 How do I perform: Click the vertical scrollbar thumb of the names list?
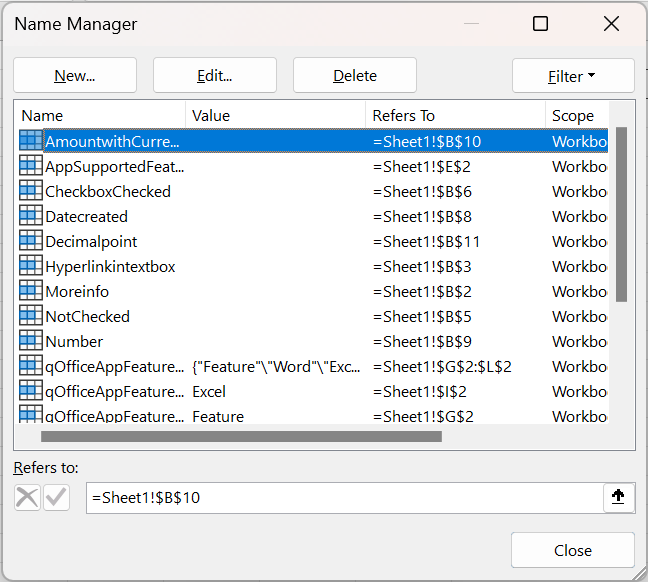(x=621, y=215)
